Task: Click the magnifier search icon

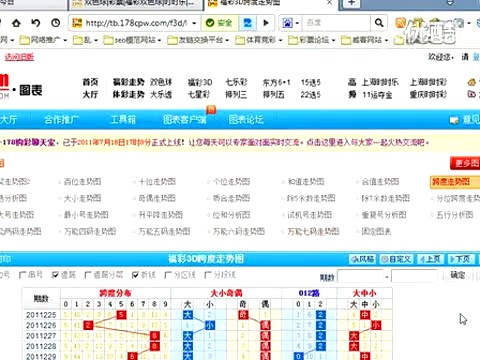Action: click(x=379, y=23)
